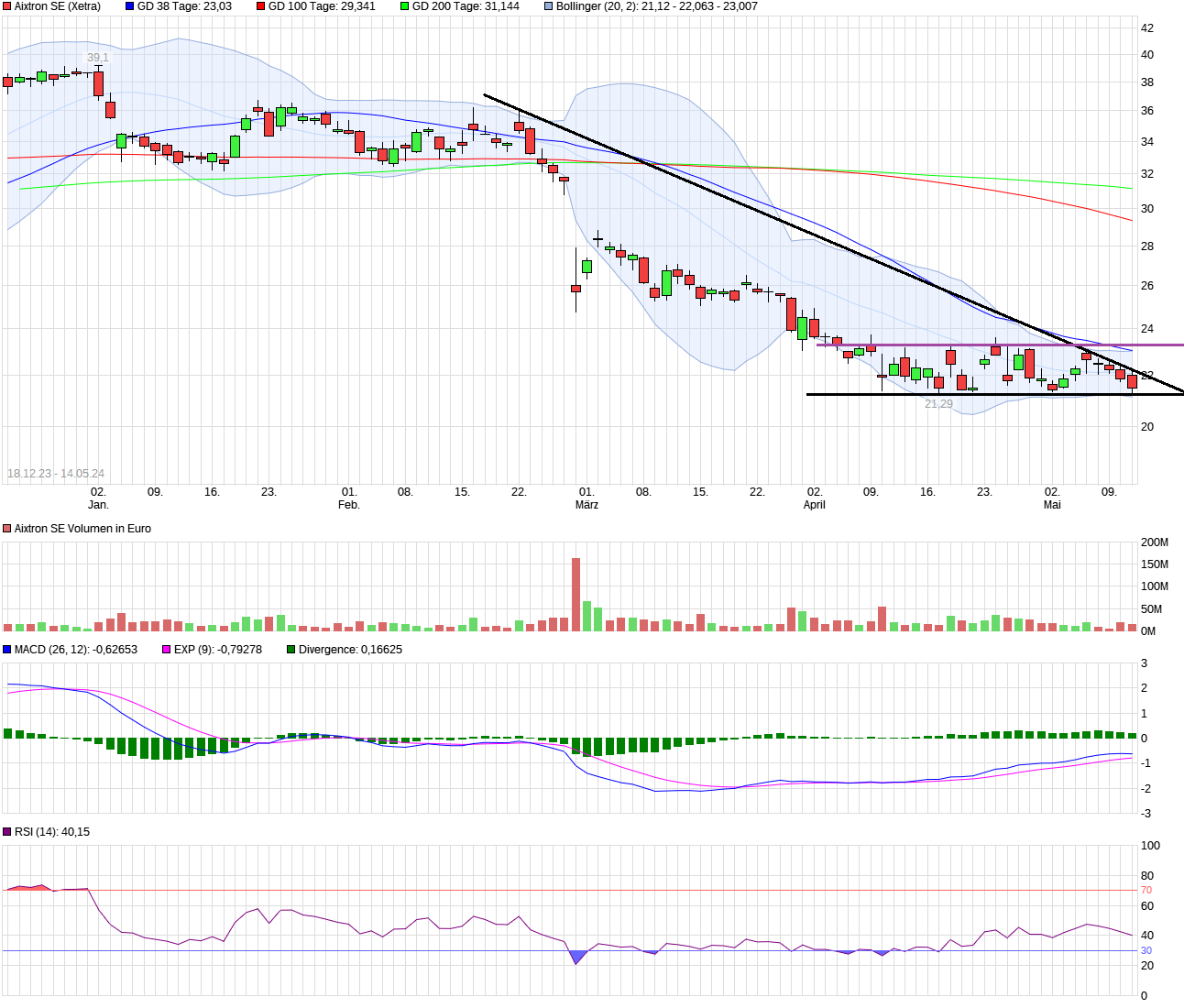Click the MACD axis value -3
The height and width of the screenshot is (1008, 1184).
tap(1146, 814)
